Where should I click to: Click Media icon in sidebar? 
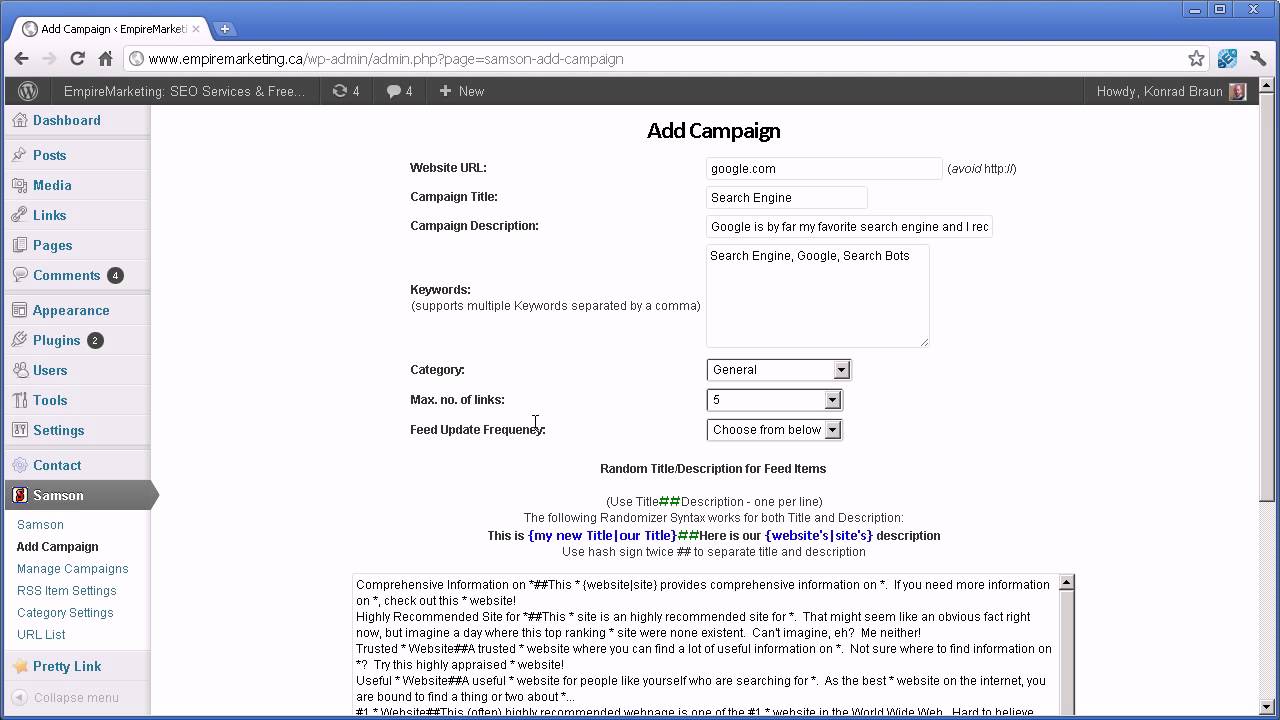(19, 185)
